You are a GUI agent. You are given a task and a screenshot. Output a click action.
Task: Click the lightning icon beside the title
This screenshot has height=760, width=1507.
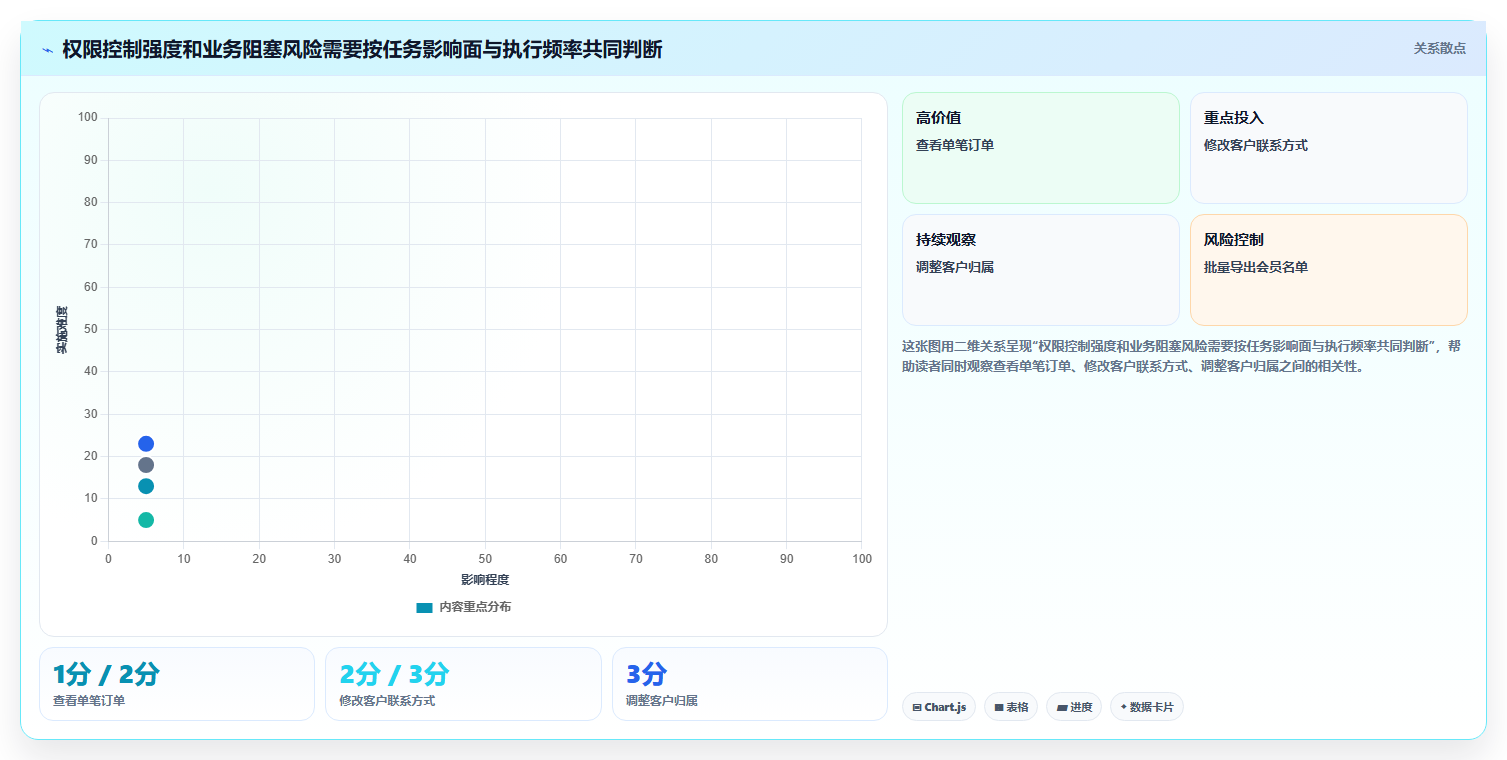[47, 50]
